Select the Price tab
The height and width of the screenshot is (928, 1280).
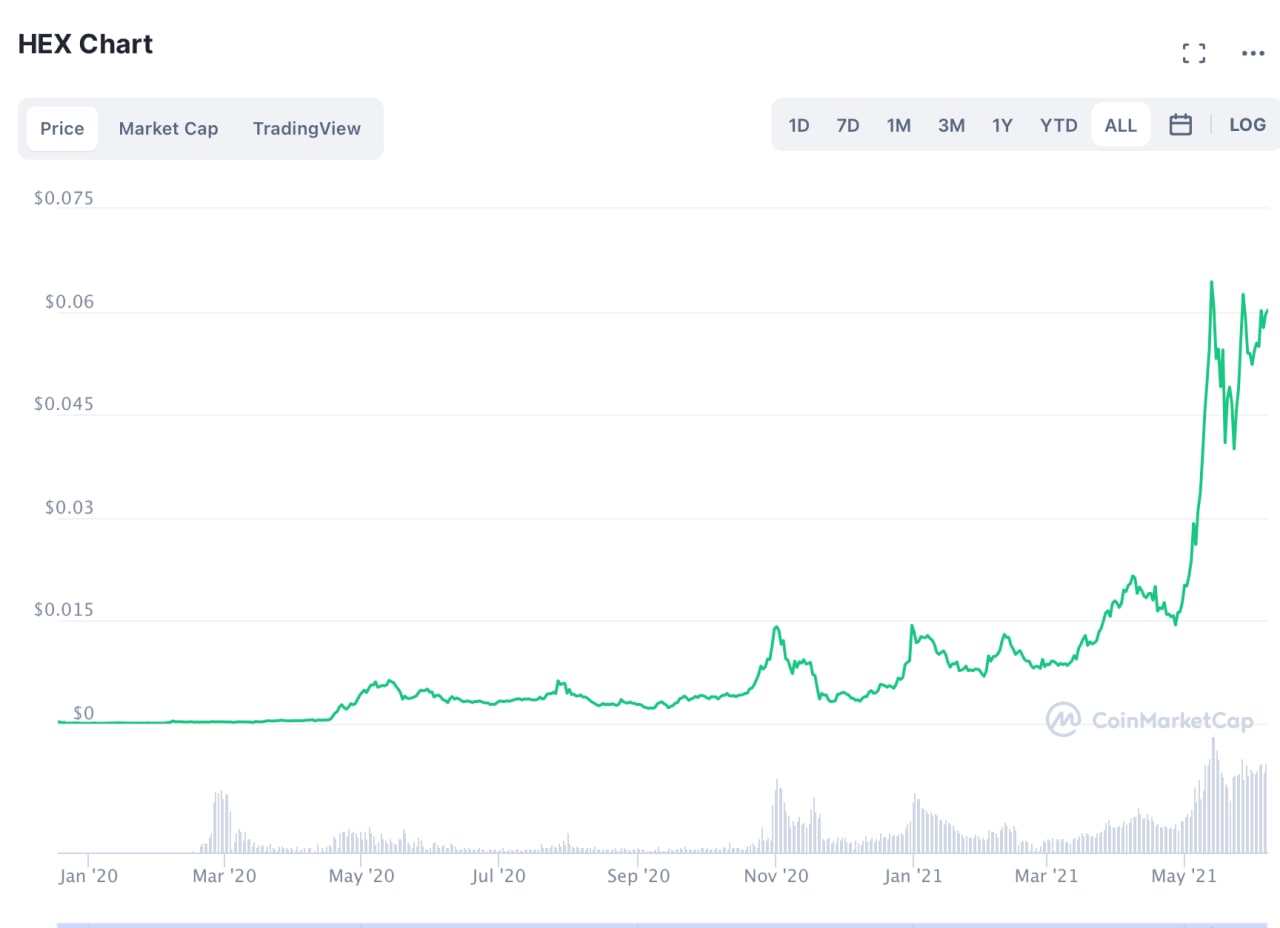tap(62, 128)
